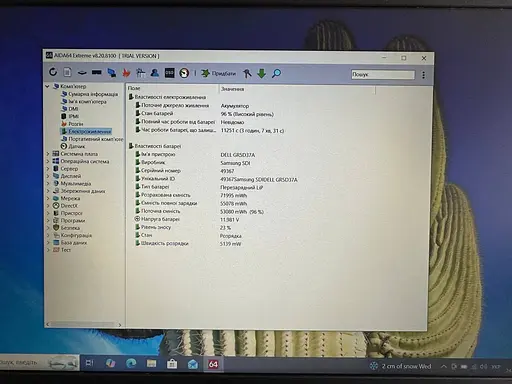This screenshot has width=512, height=384.
Task: Expand the Операційна система node
Action: [x=47, y=161]
